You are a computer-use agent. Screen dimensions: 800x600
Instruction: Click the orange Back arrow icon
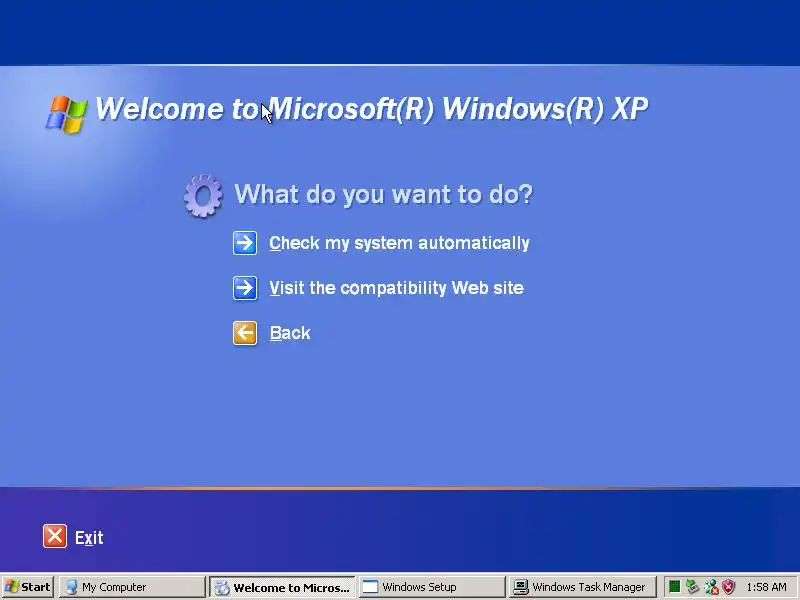tap(245, 333)
